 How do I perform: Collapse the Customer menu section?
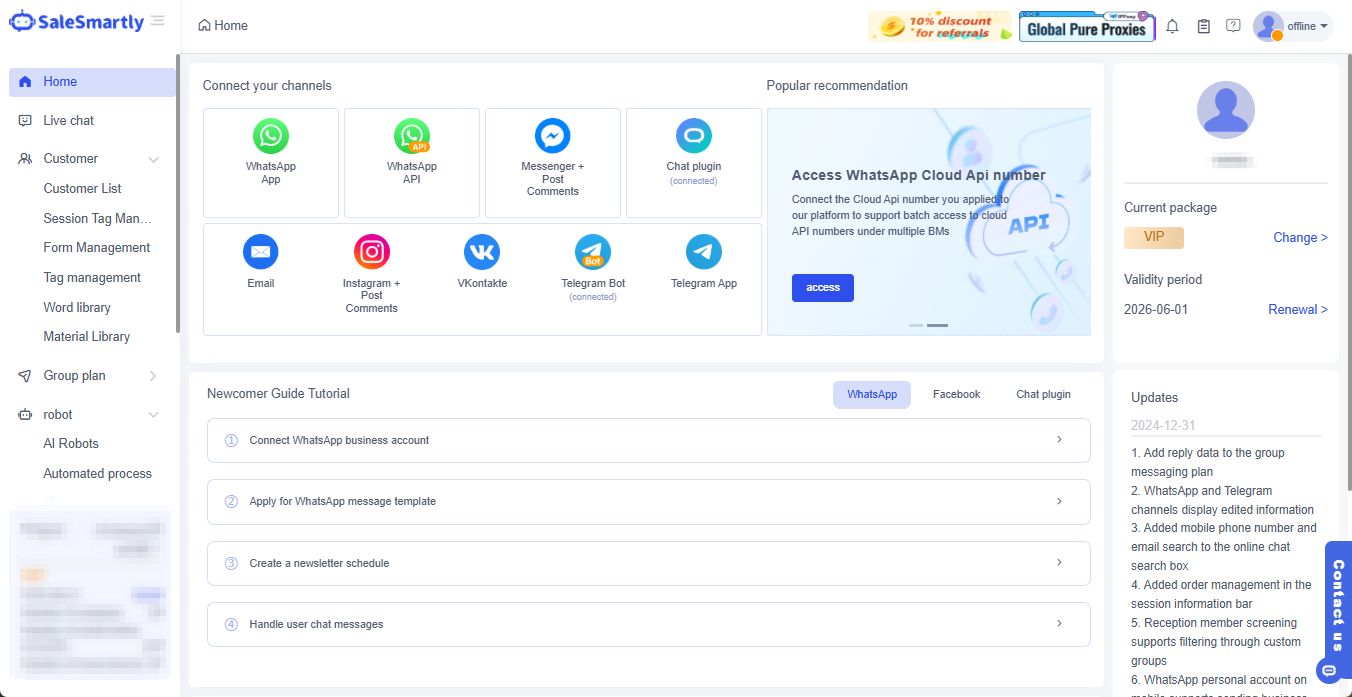click(x=153, y=159)
